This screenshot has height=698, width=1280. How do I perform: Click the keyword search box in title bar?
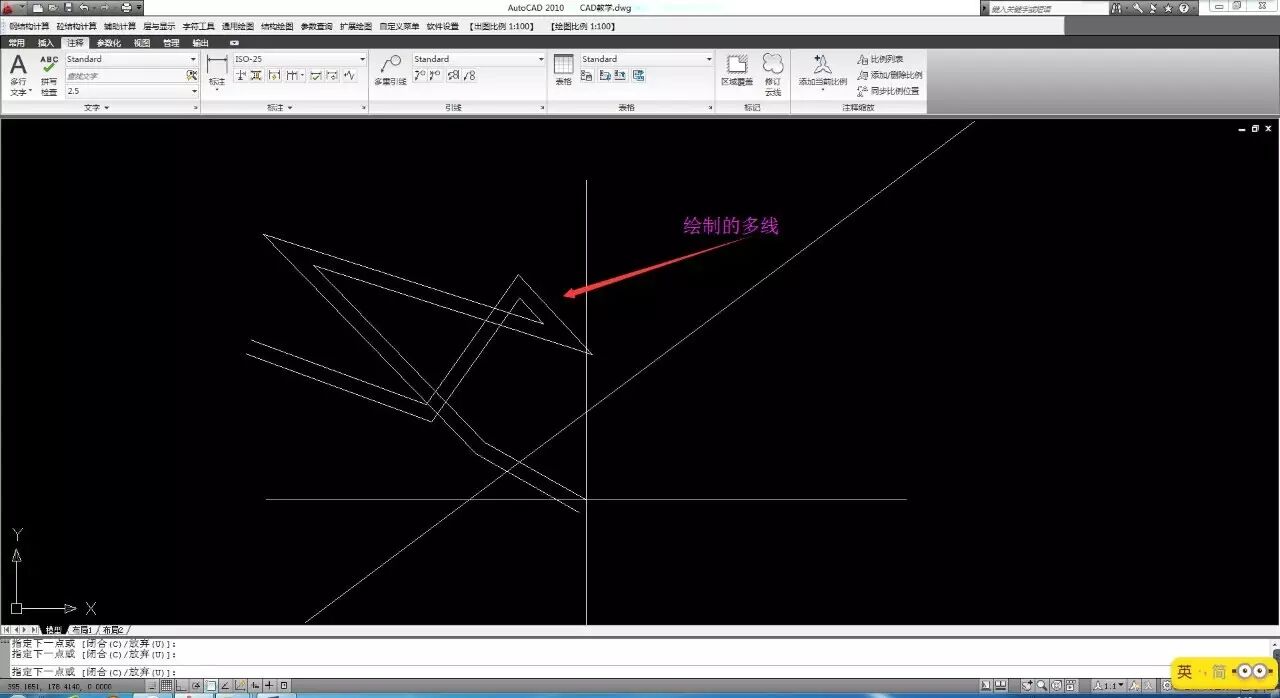pos(1048,8)
